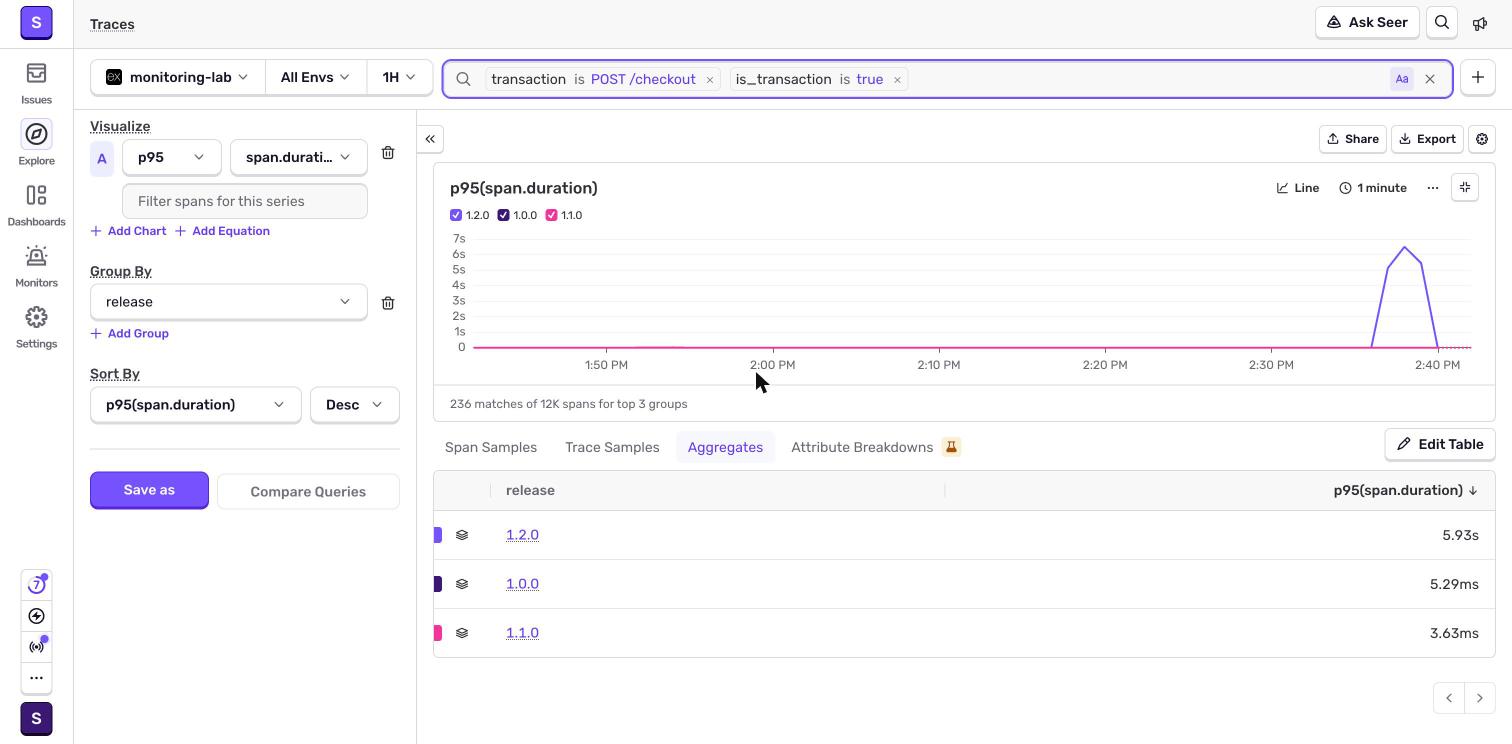
Task: Clear the entire search query
Action: (1430, 79)
